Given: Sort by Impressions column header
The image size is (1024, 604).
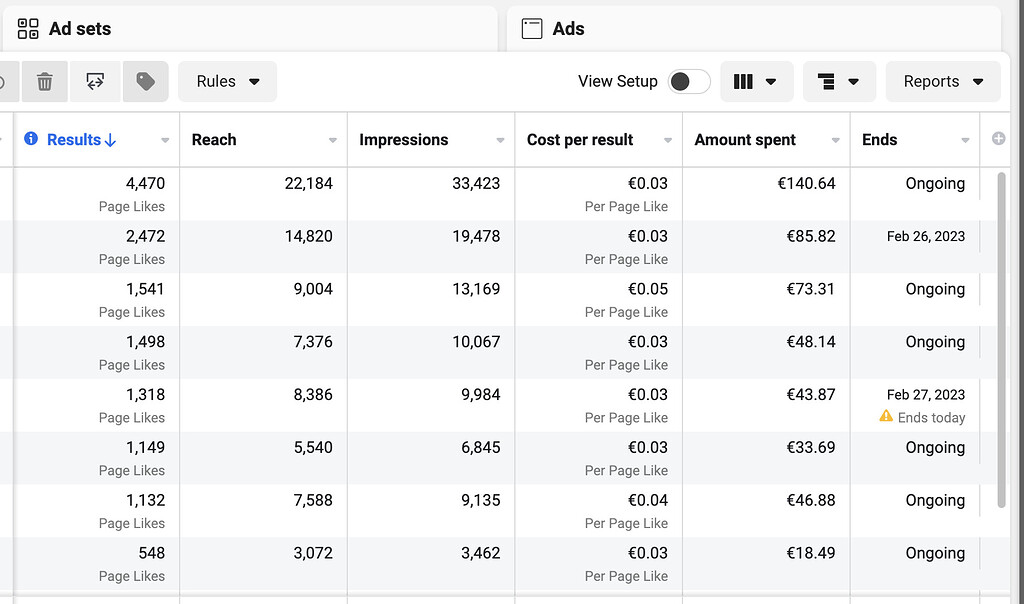Looking at the screenshot, I should point(404,140).
